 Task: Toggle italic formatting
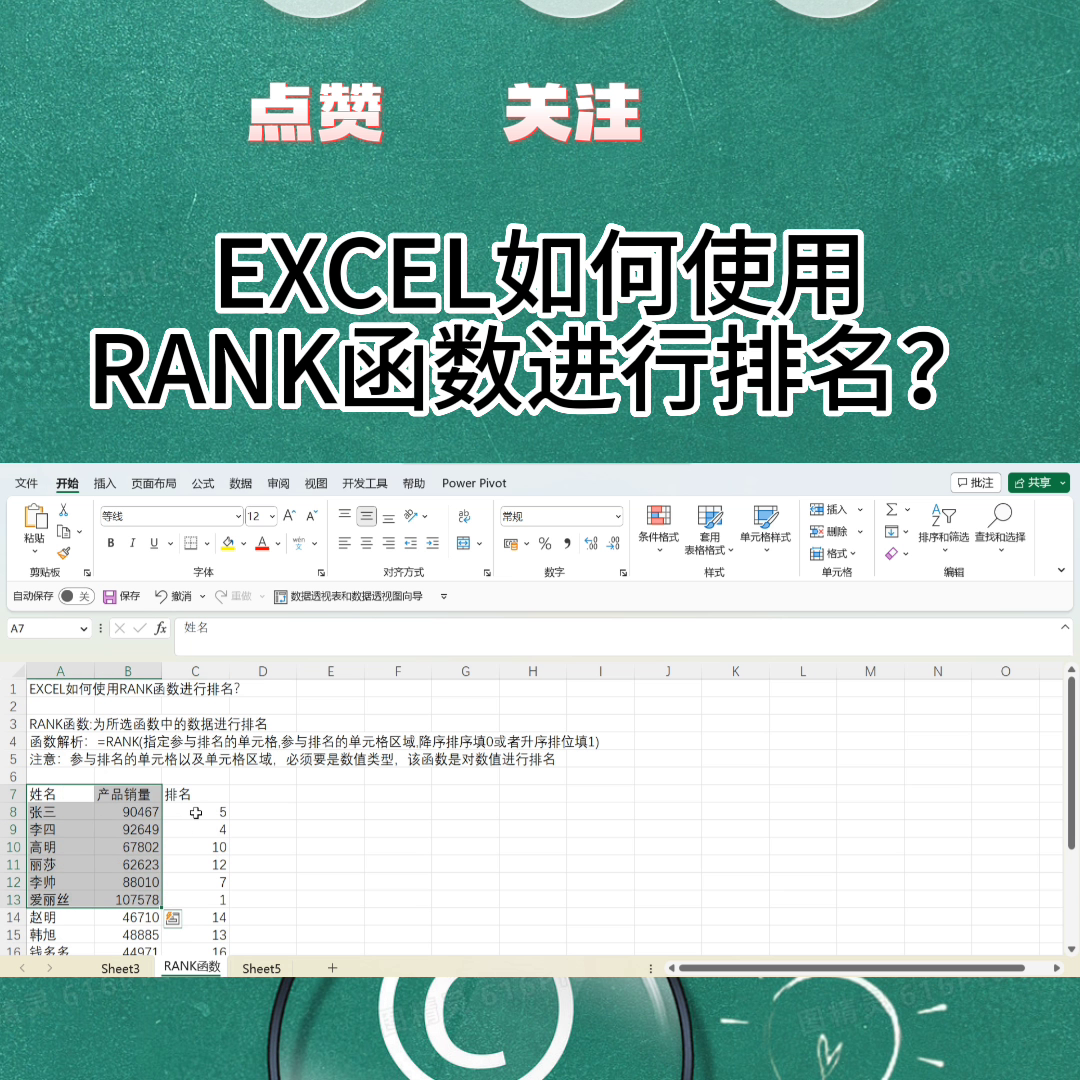[x=132, y=543]
